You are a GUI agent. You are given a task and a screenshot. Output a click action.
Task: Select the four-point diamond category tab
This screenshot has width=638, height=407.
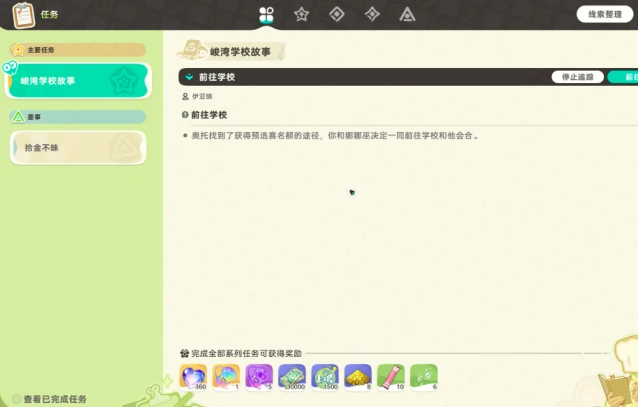pos(372,15)
